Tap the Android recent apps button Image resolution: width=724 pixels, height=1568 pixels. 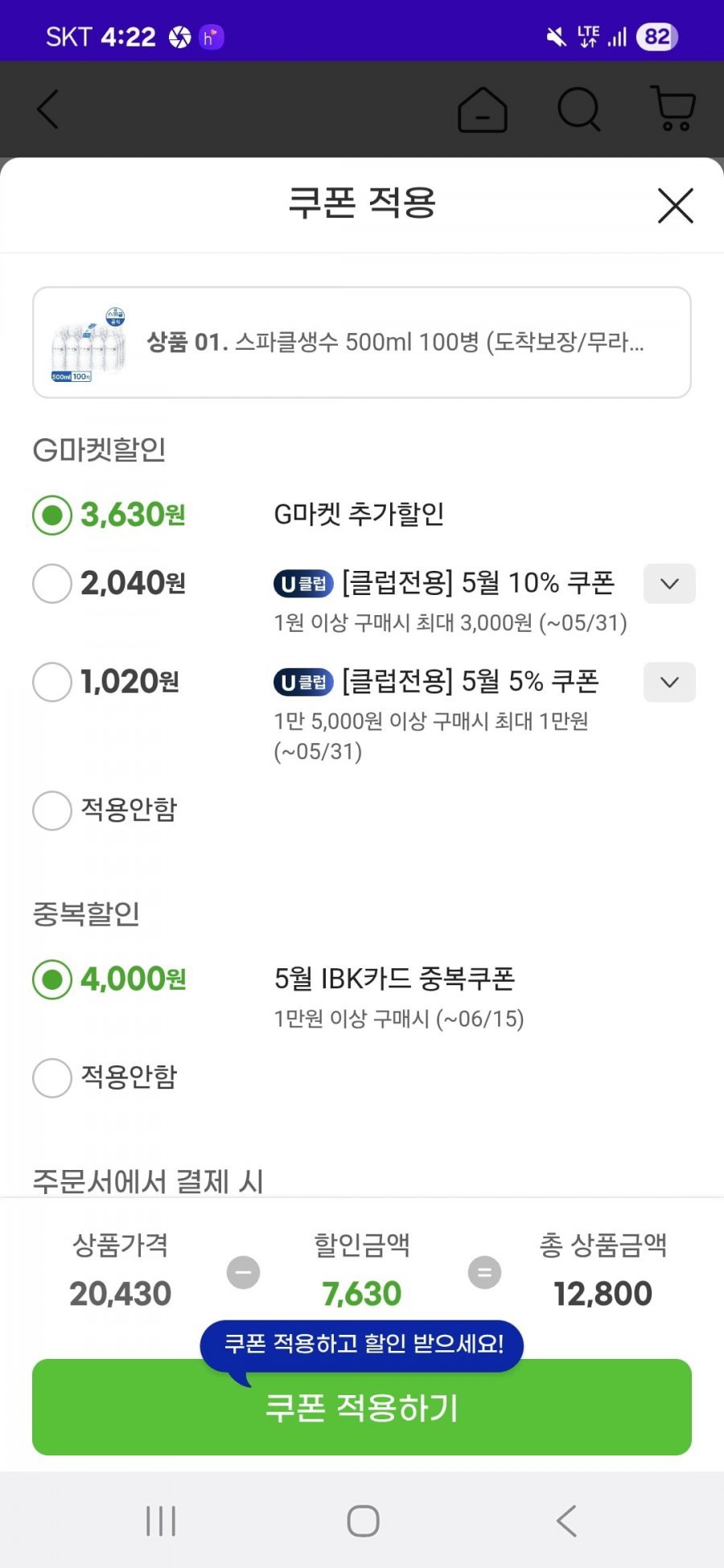161,1521
